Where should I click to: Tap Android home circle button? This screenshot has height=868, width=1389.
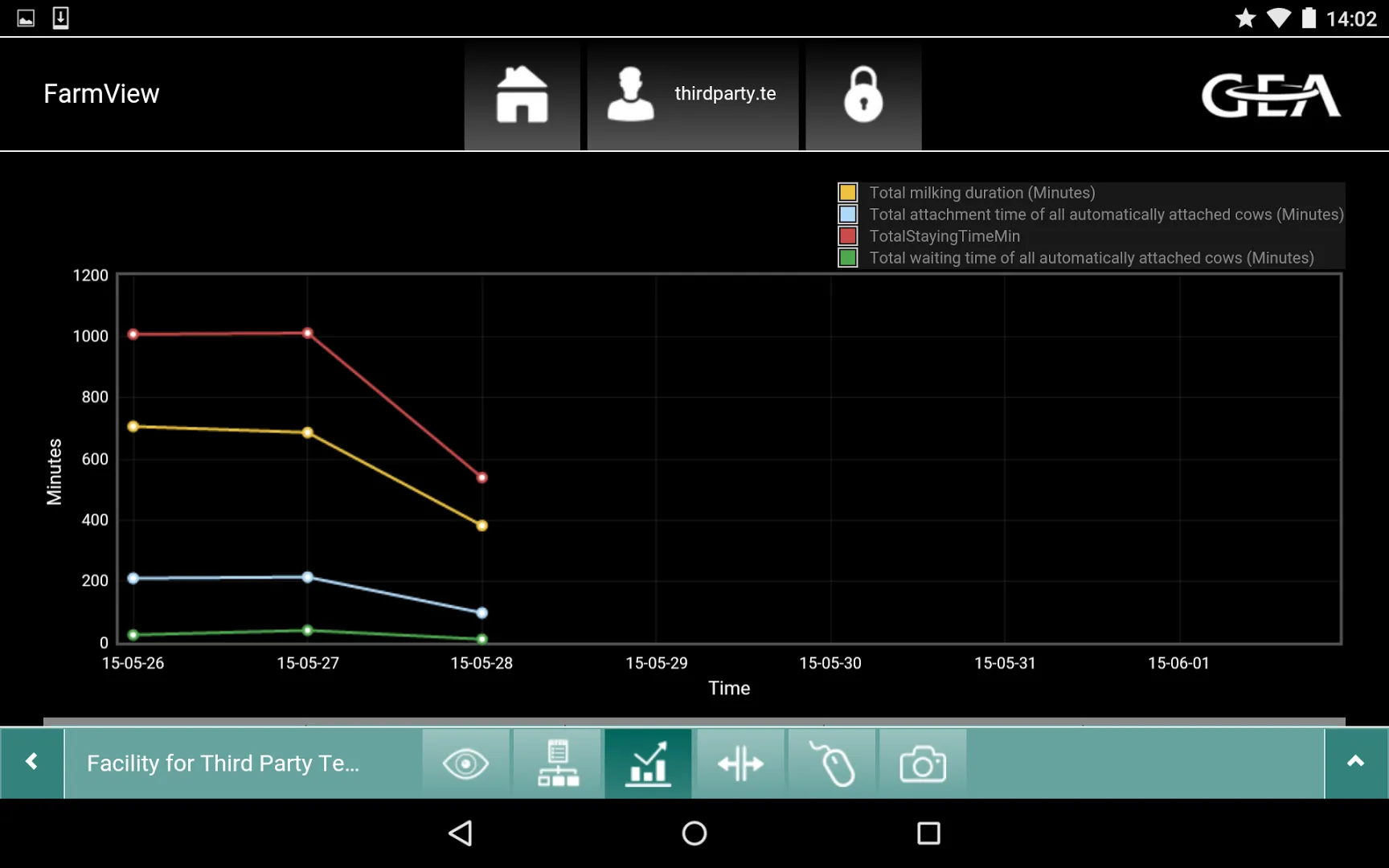click(x=694, y=833)
